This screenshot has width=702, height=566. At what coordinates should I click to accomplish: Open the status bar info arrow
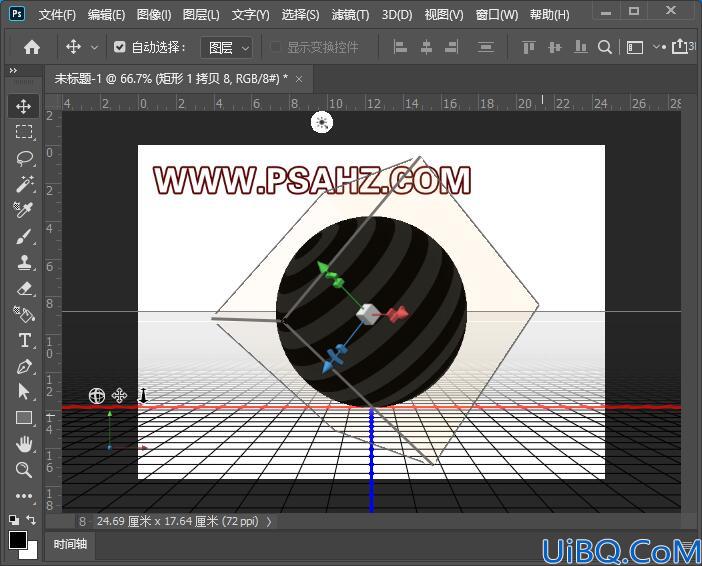[269, 521]
